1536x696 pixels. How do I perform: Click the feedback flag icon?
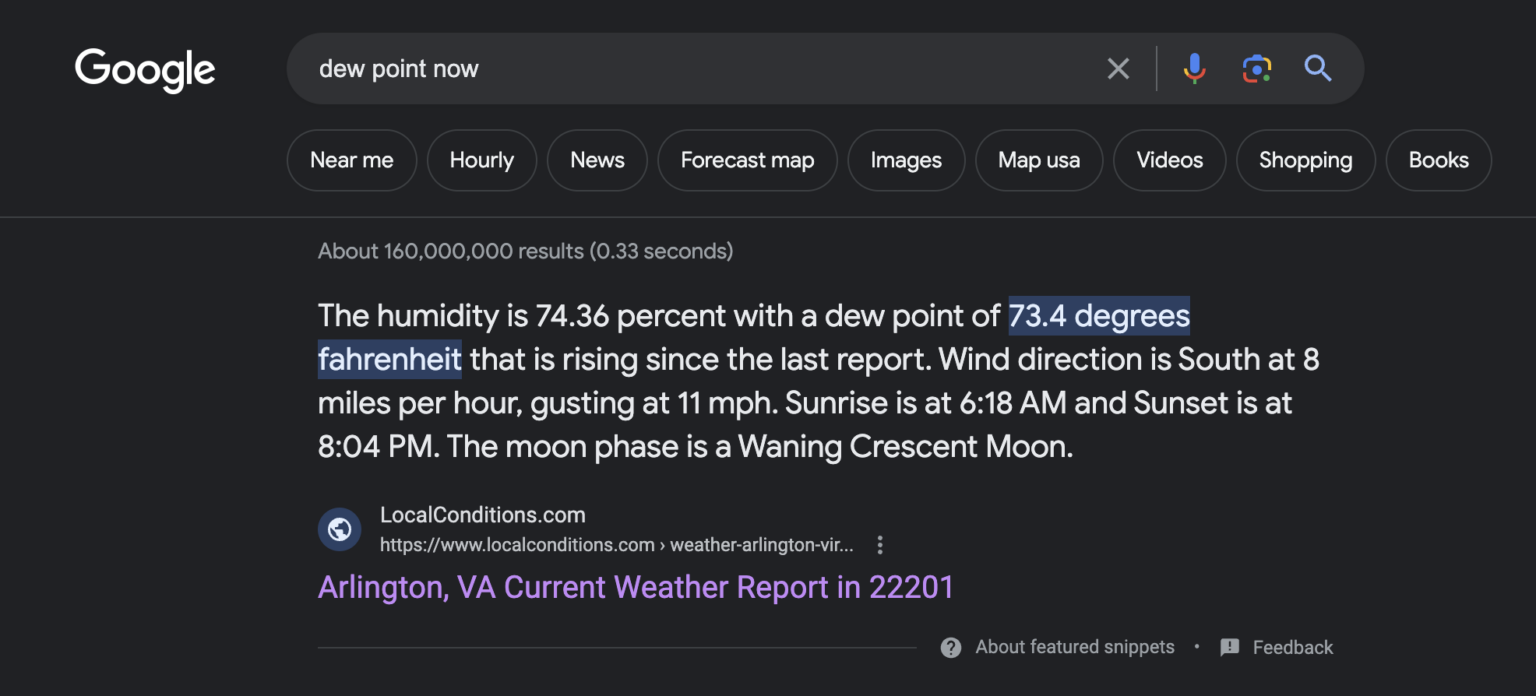point(1230,647)
